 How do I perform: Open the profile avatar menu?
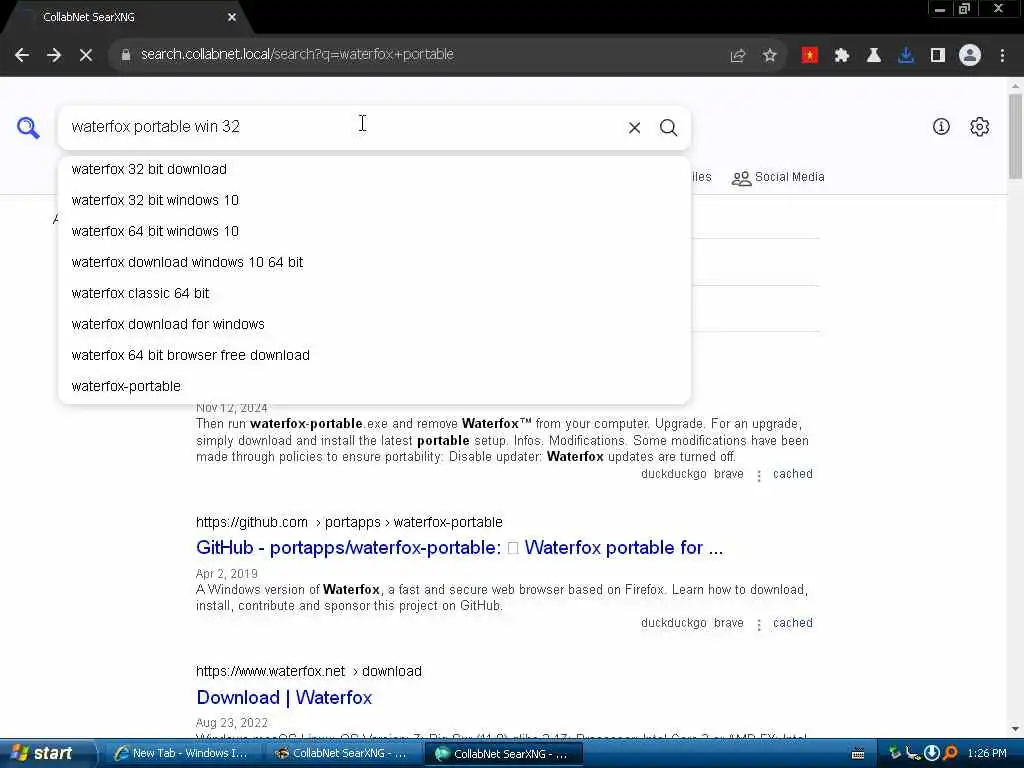tap(970, 56)
